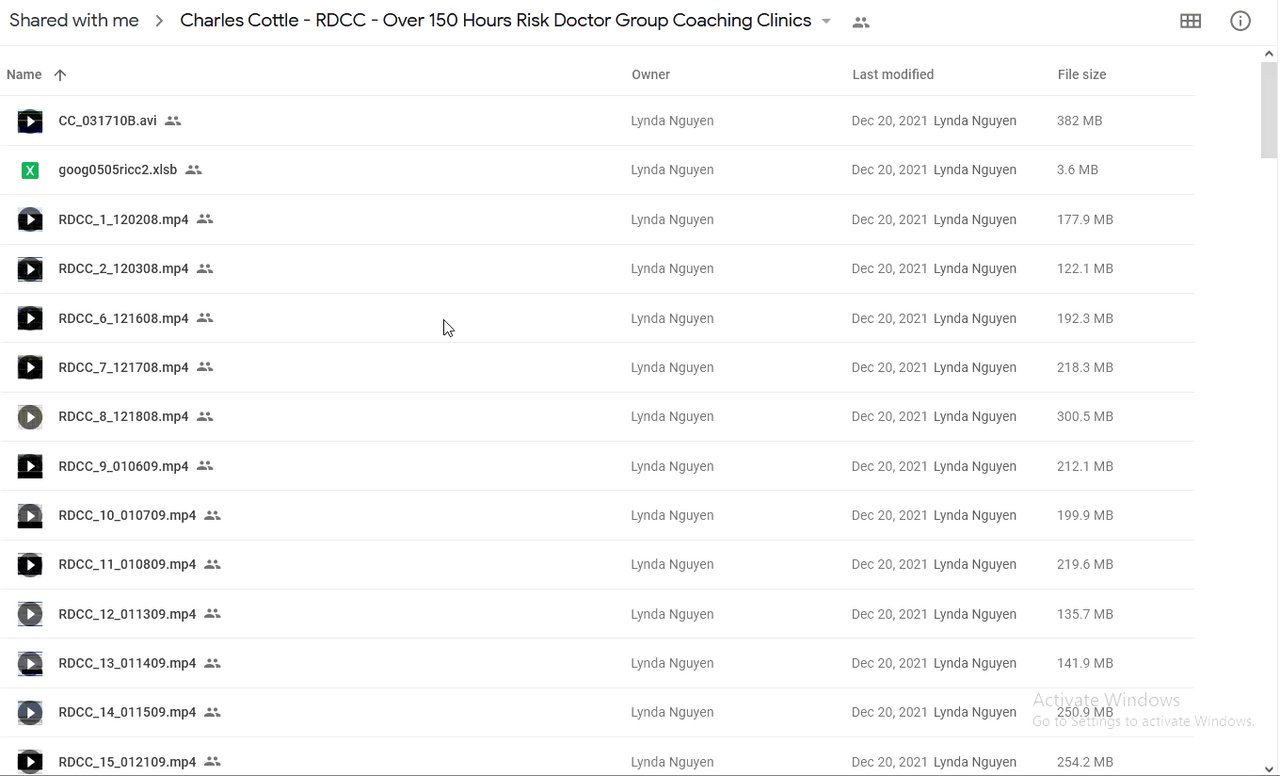Click the 3.6 MB file size value

pos(1077,170)
